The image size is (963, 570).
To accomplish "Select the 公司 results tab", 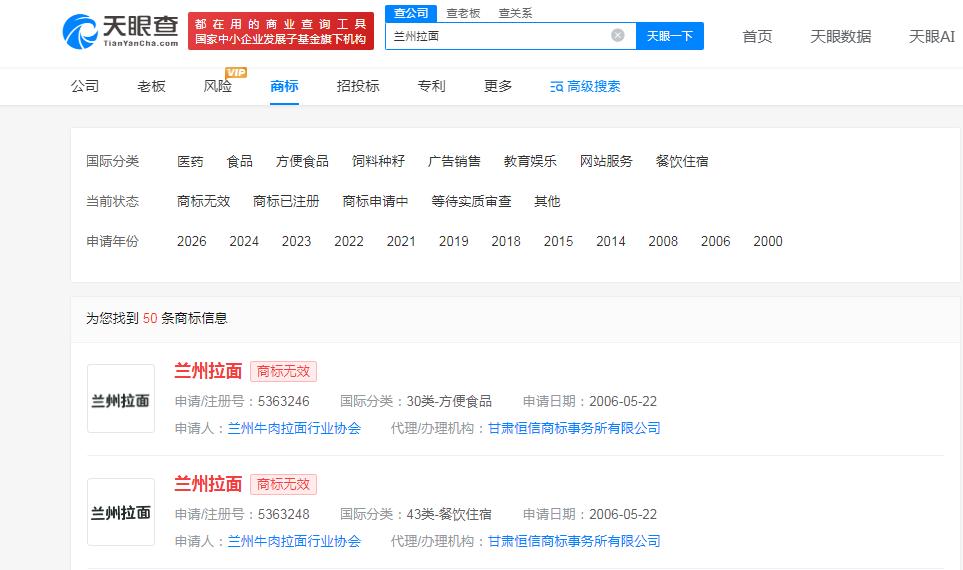I will click(x=85, y=86).
